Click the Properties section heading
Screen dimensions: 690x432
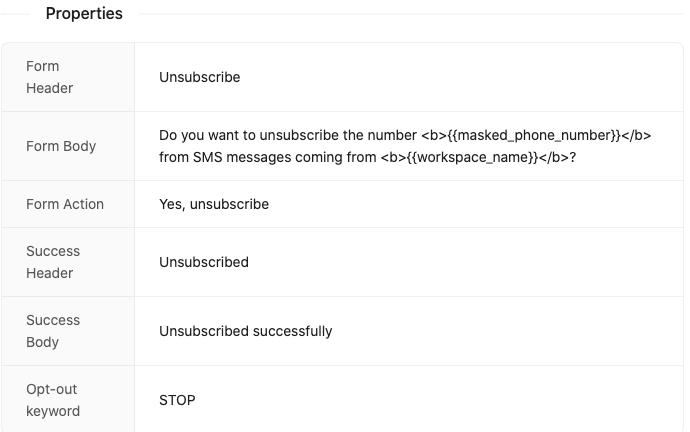click(x=84, y=14)
